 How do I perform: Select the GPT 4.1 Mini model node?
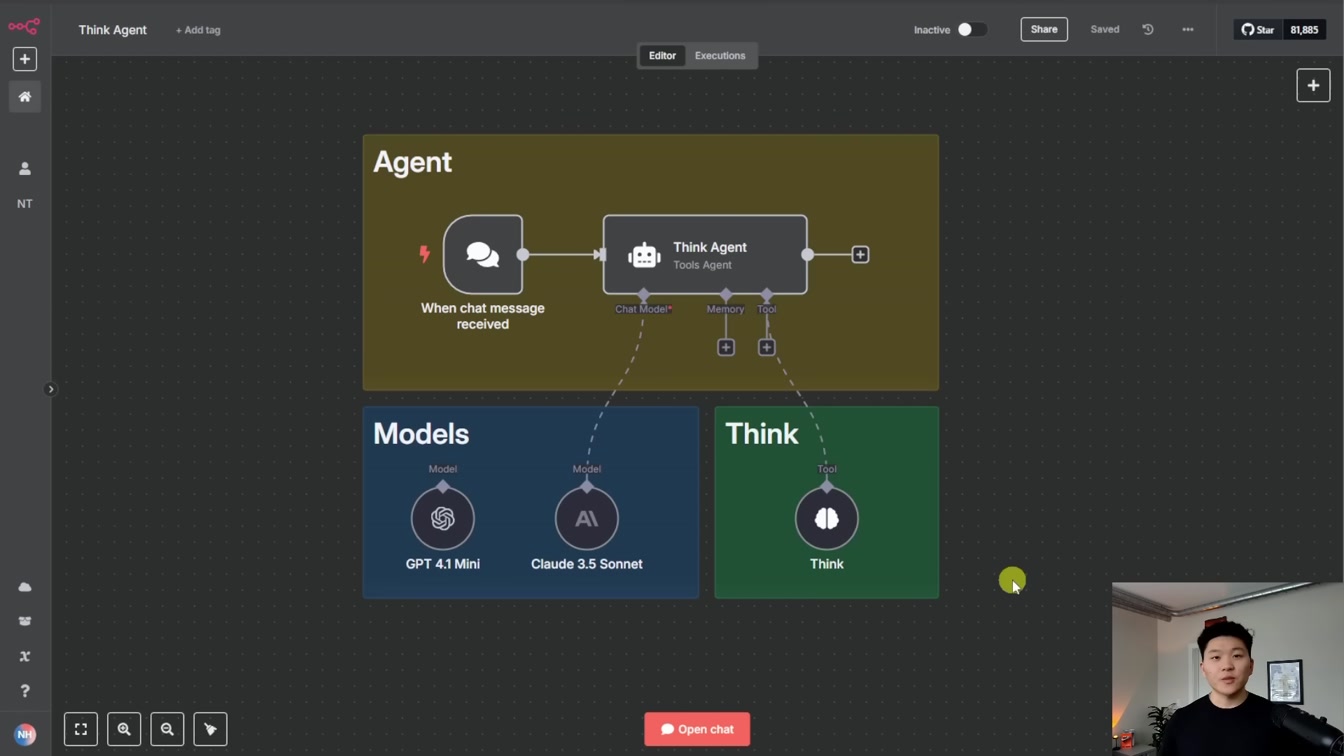click(x=443, y=518)
